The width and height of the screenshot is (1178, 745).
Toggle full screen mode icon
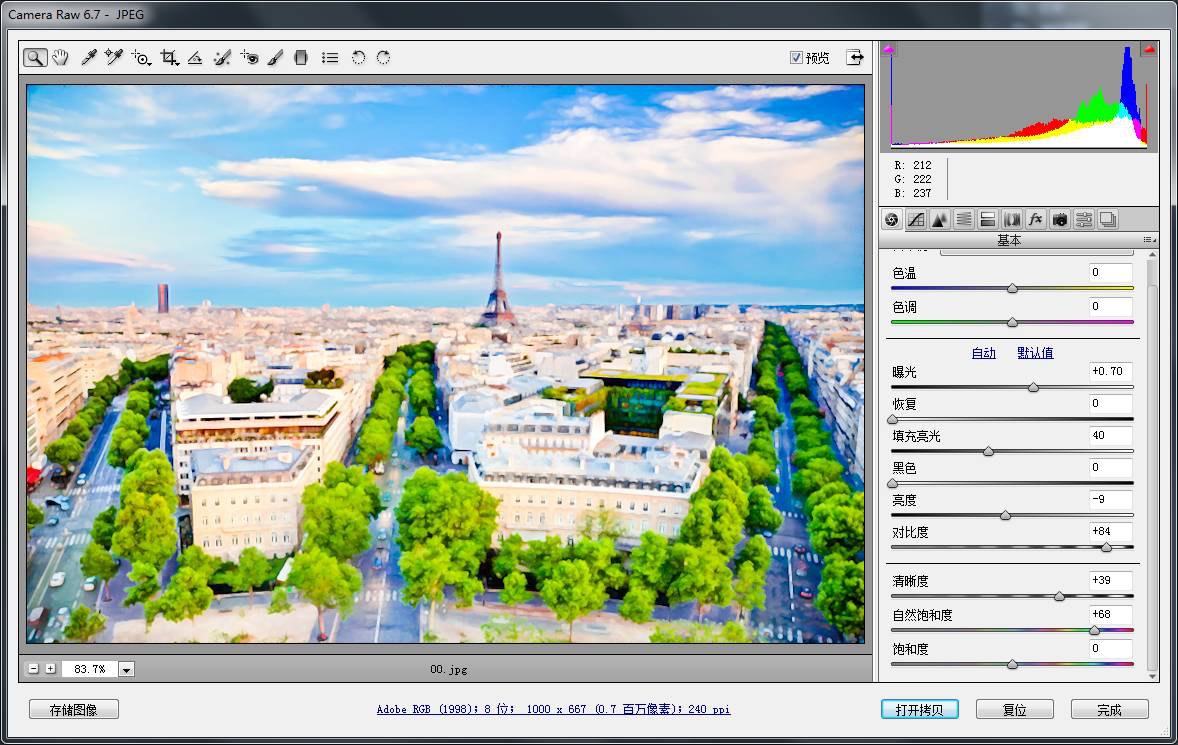(x=855, y=57)
